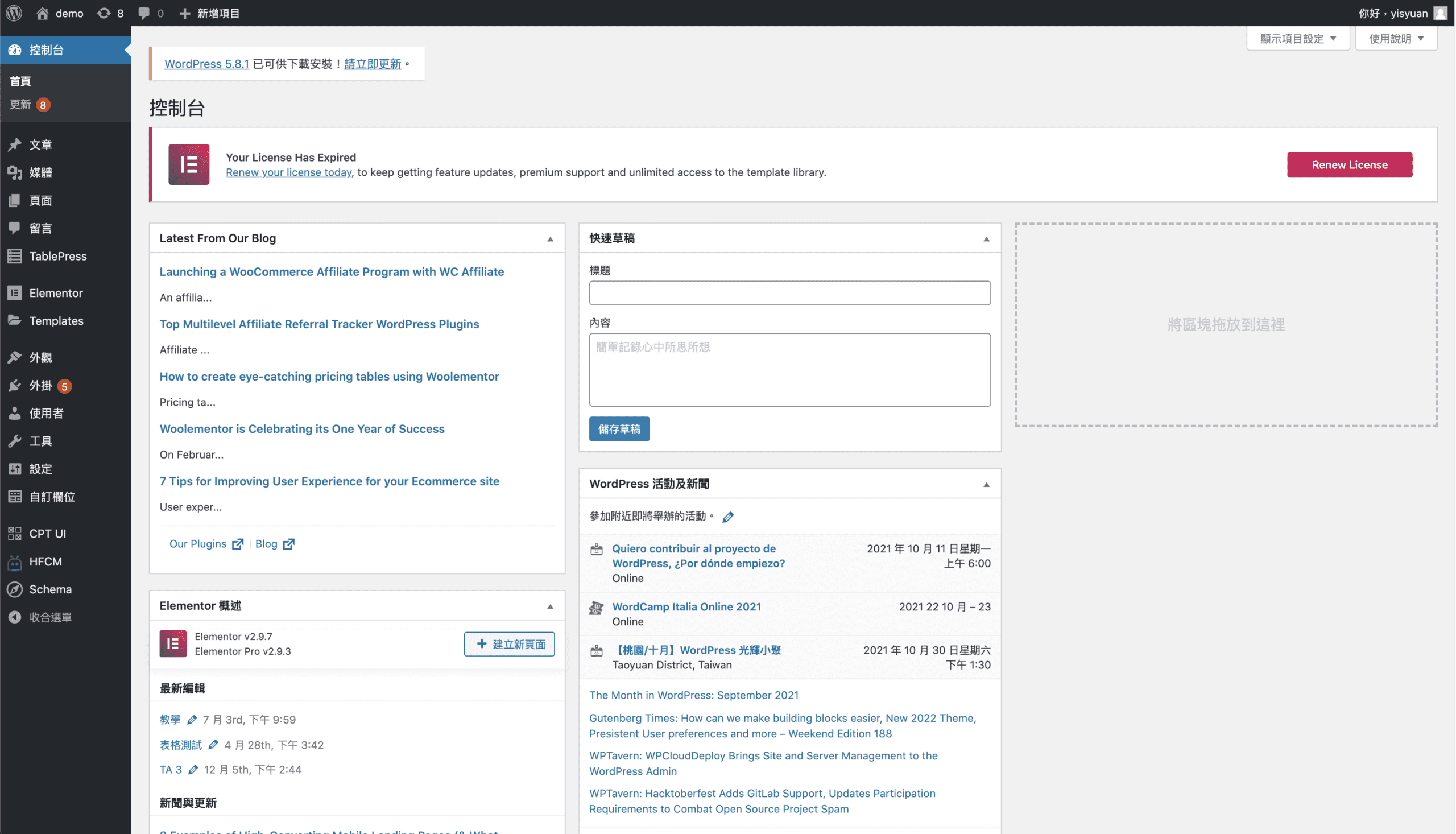Click the 標題 title input field
This screenshot has width=1456, height=834.
point(789,293)
